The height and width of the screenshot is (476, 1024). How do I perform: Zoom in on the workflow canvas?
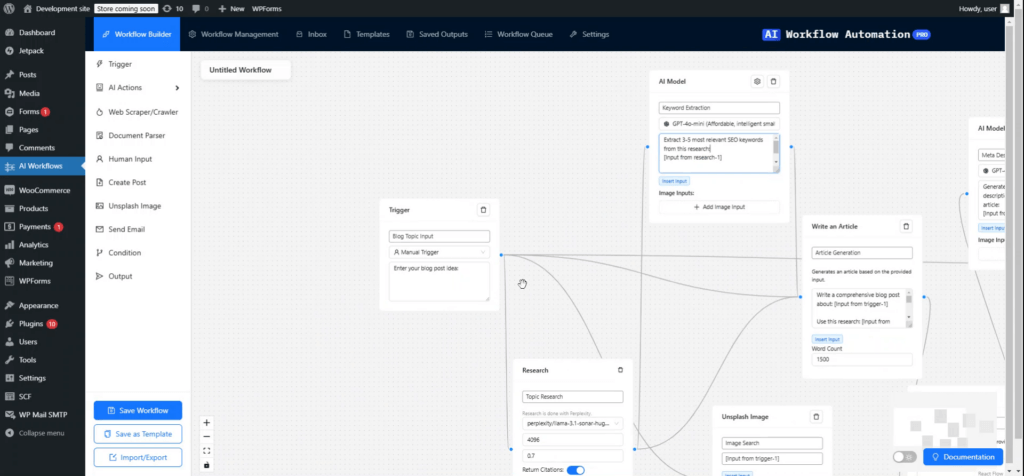pyautogui.click(x=206, y=423)
